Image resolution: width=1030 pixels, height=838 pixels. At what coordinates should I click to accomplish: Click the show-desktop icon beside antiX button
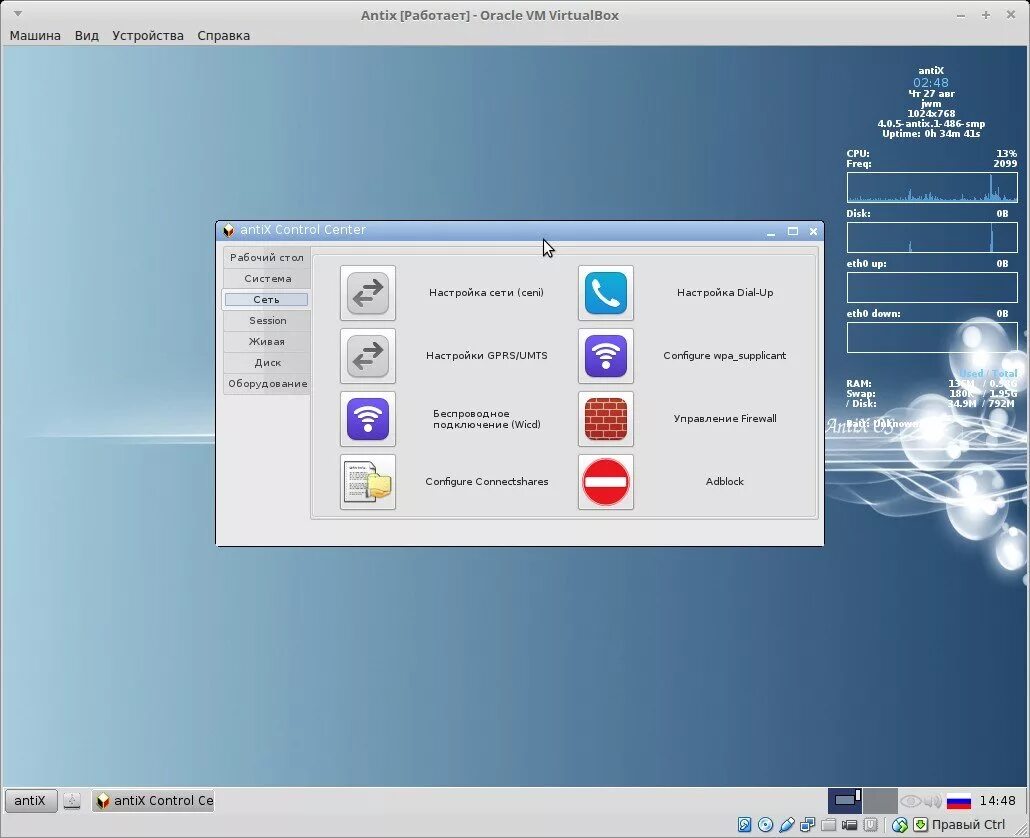click(x=72, y=801)
